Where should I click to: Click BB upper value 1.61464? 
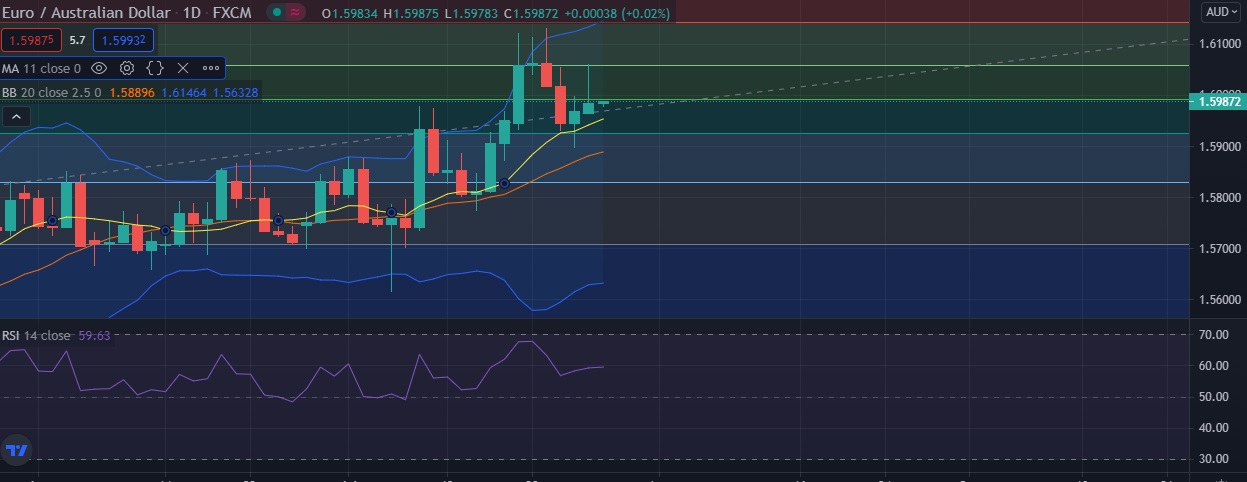pos(184,92)
